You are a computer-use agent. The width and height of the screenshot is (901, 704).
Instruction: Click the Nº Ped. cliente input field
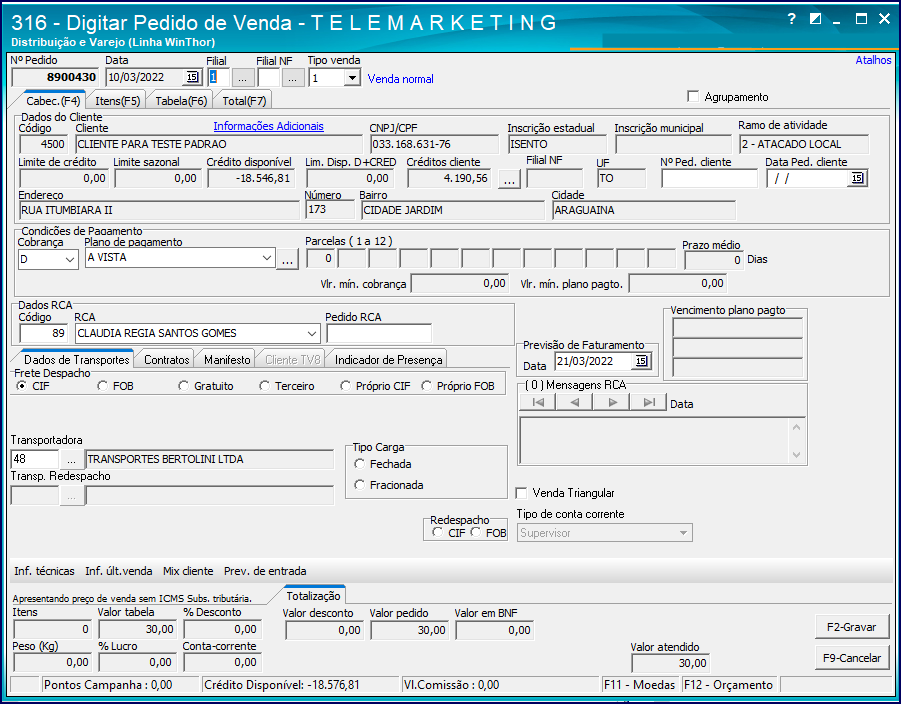point(709,179)
